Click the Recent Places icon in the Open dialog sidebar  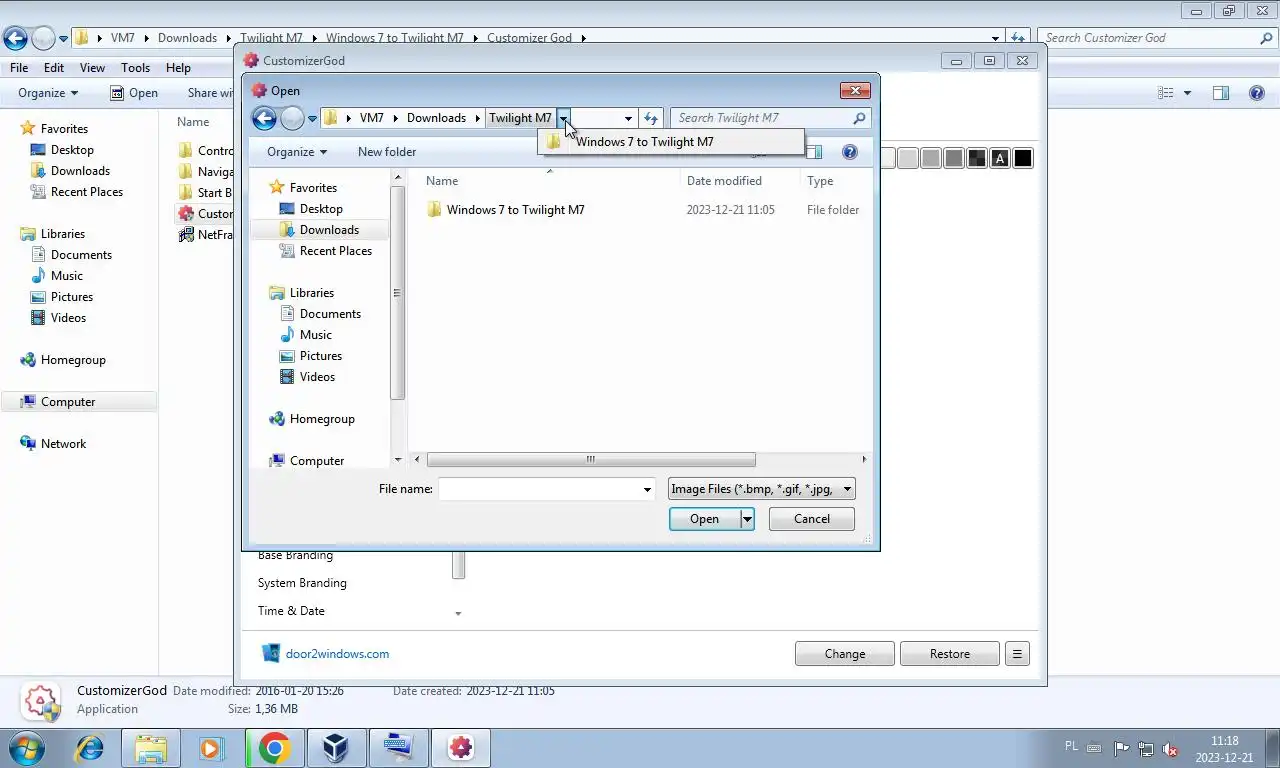tap(287, 251)
